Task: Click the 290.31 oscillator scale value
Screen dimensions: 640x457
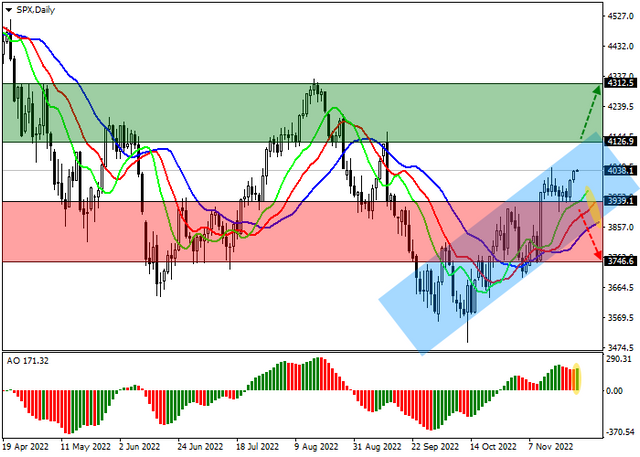Action: 620,359
